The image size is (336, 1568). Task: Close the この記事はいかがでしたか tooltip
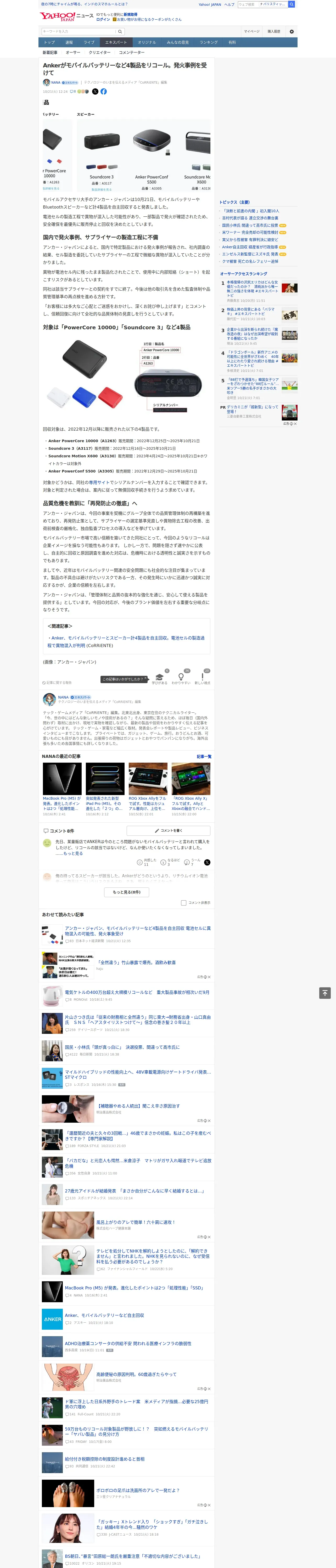pyautogui.click(x=146, y=679)
